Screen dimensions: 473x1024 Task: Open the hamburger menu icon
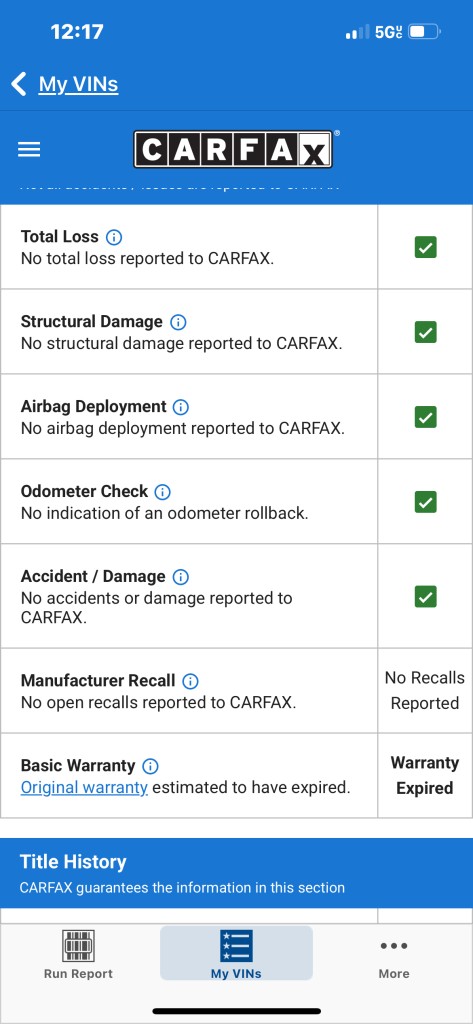(x=29, y=150)
